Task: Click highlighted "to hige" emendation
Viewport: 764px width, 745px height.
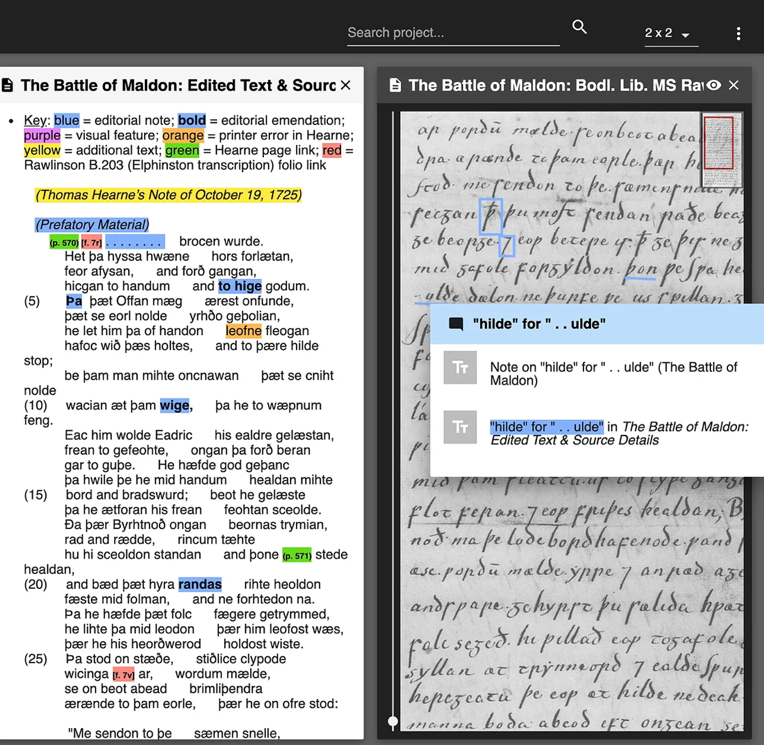Action: tap(240, 286)
